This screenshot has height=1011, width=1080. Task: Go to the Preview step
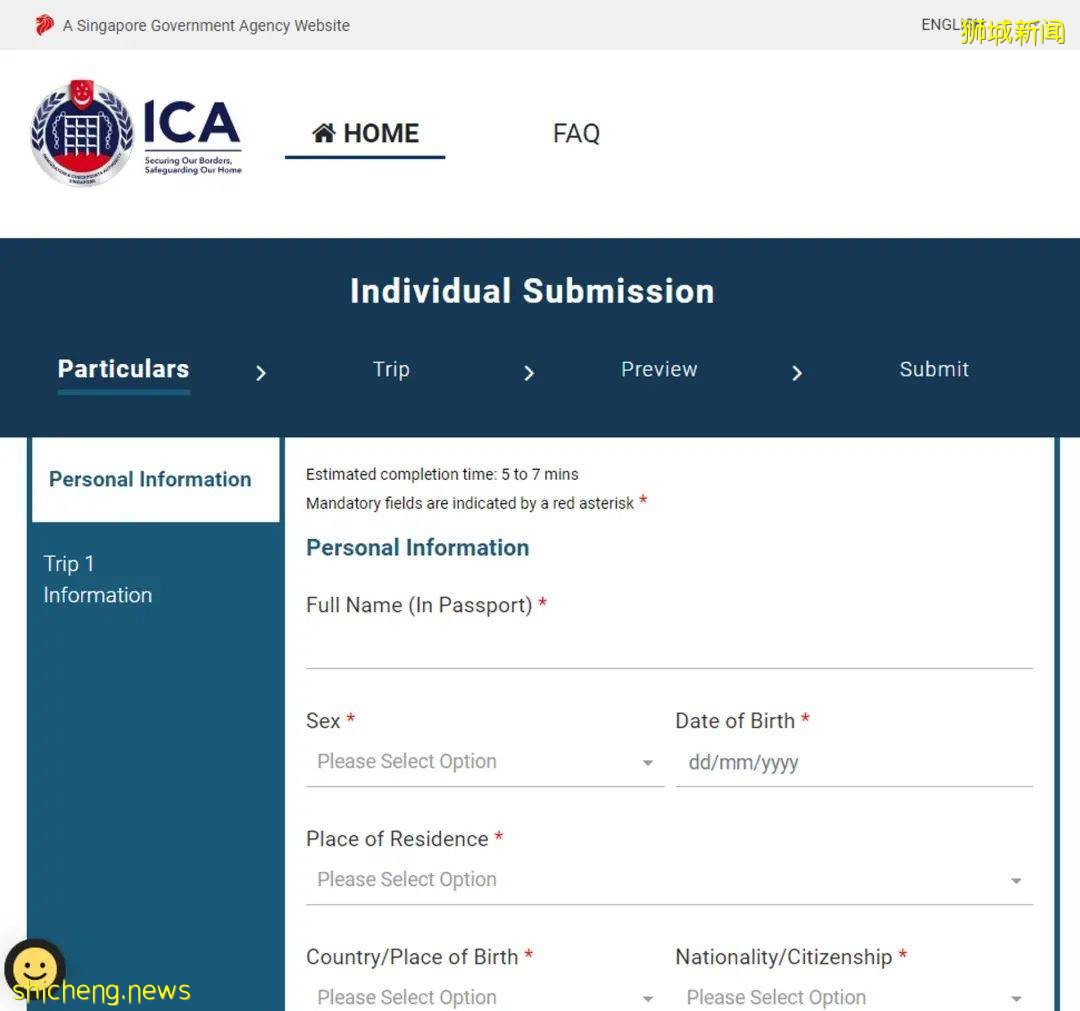[659, 369]
